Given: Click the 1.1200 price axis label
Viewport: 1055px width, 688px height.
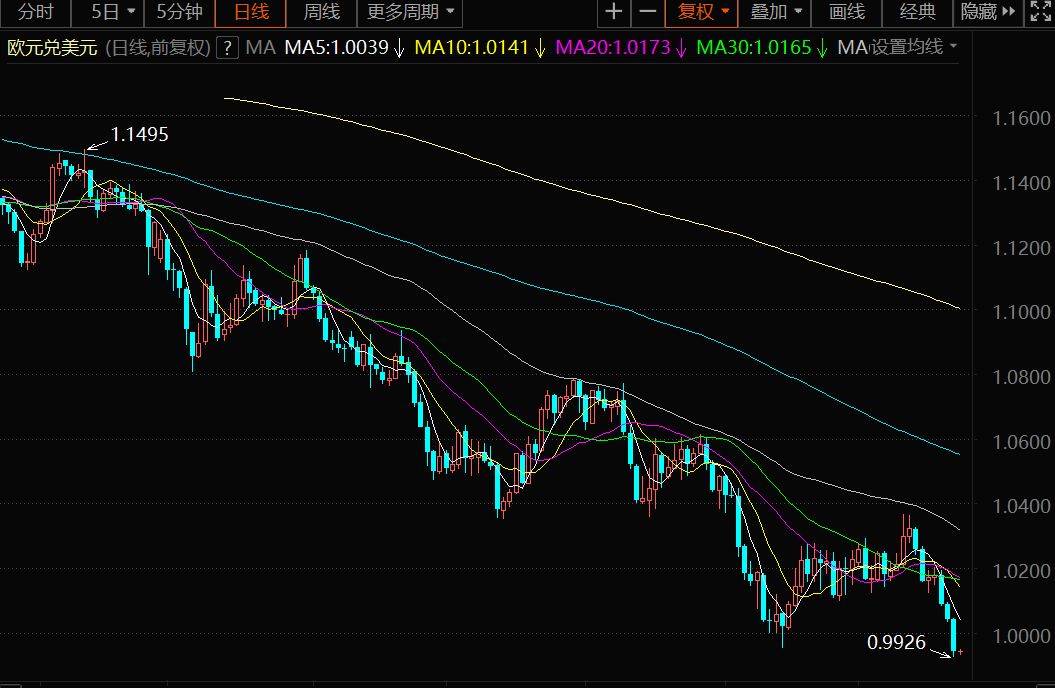Looking at the screenshot, I should click(x=1021, y=248).
